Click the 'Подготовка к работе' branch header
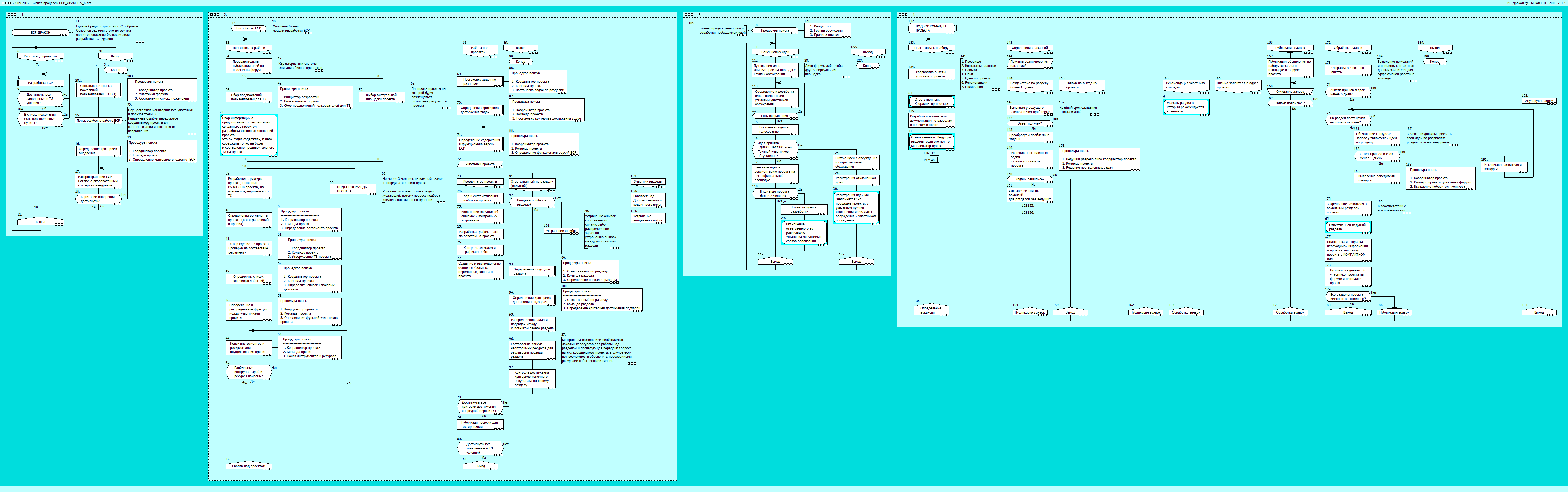Screen dimensions: 1568x492 (x=248, y=47)
